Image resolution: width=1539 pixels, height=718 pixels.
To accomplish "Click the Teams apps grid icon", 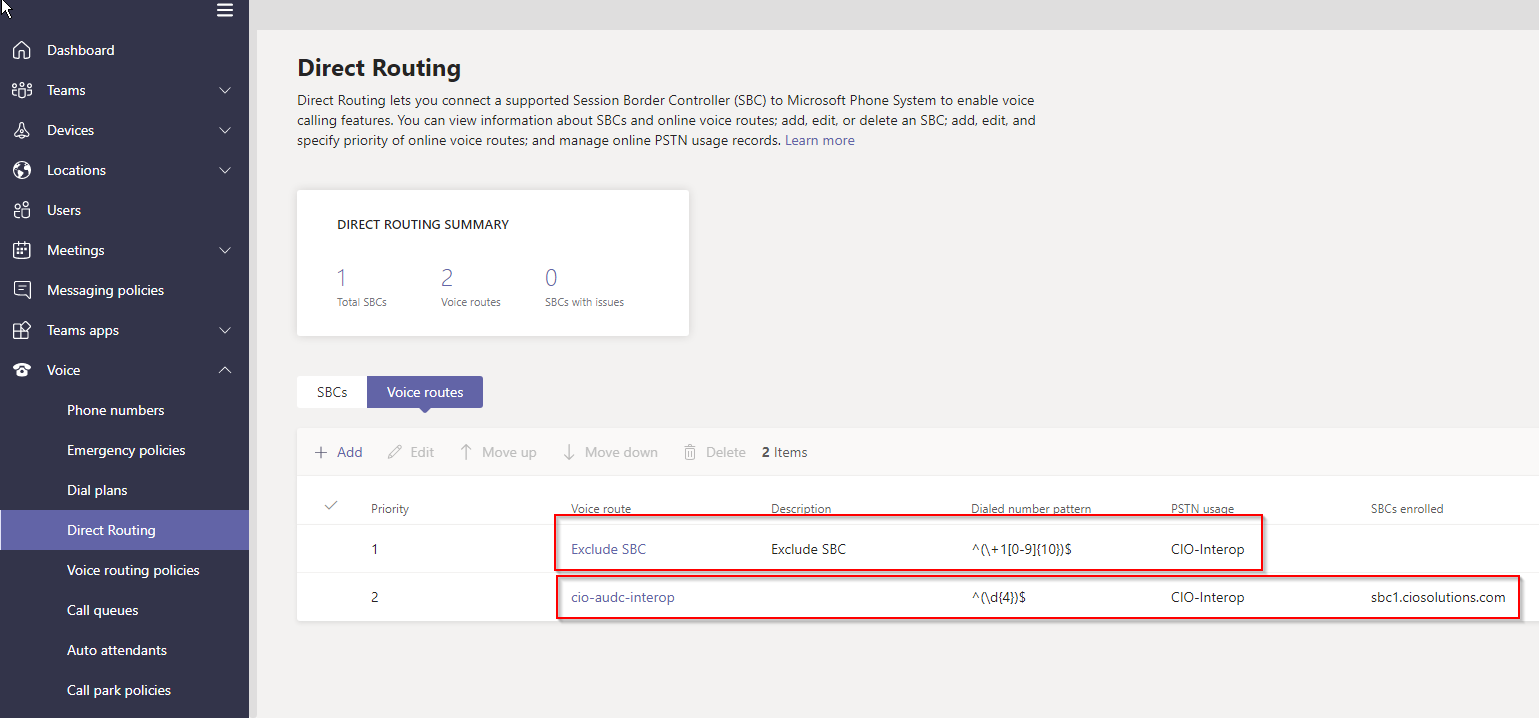I will [x=22, y=330].
